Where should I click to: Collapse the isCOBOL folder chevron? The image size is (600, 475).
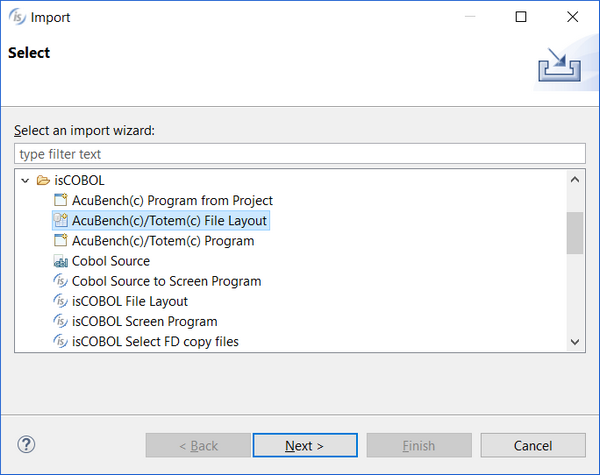(x=25, y=180)
